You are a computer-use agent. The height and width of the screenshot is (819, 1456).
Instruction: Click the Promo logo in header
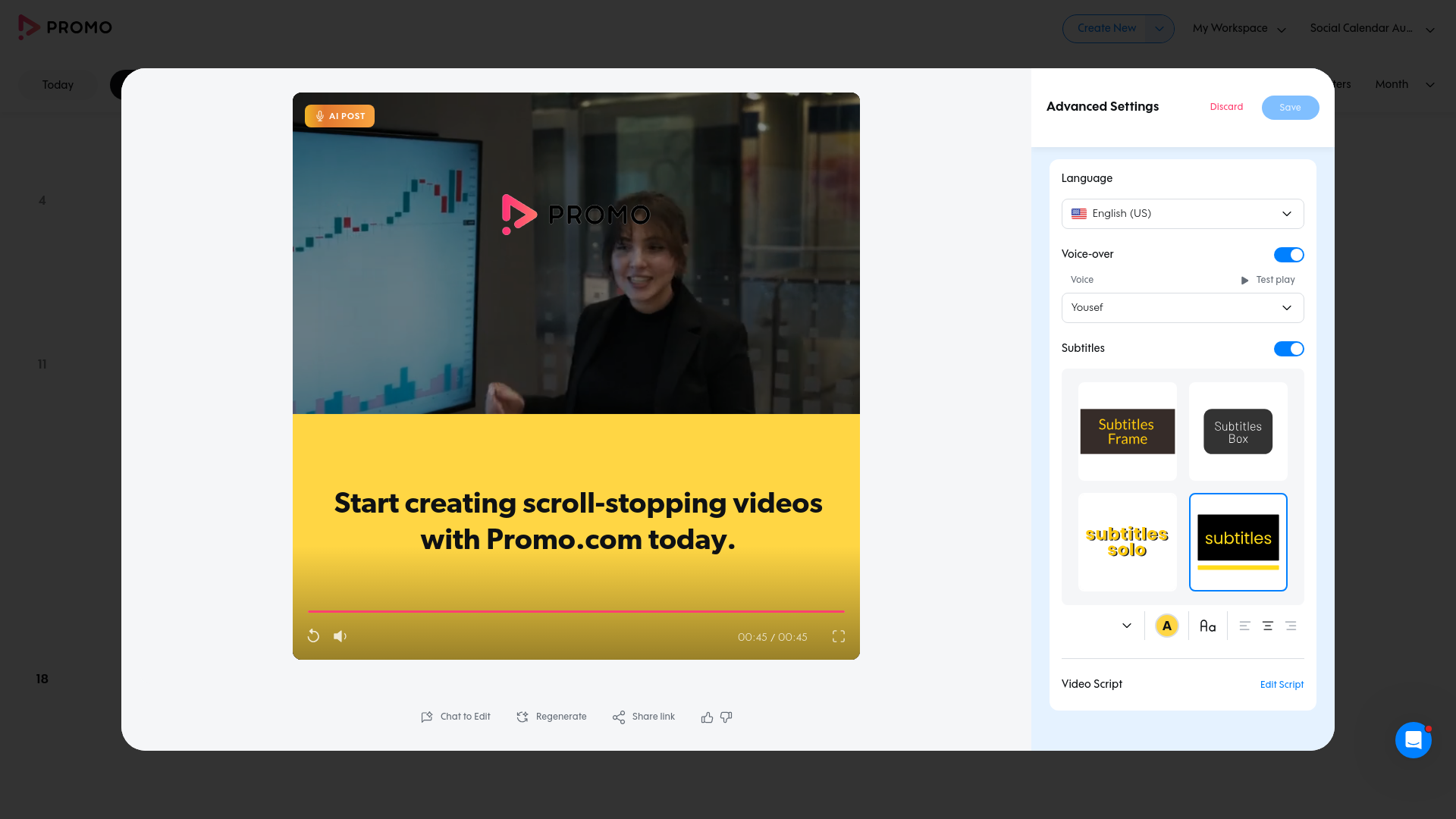(x=65, y=27)
